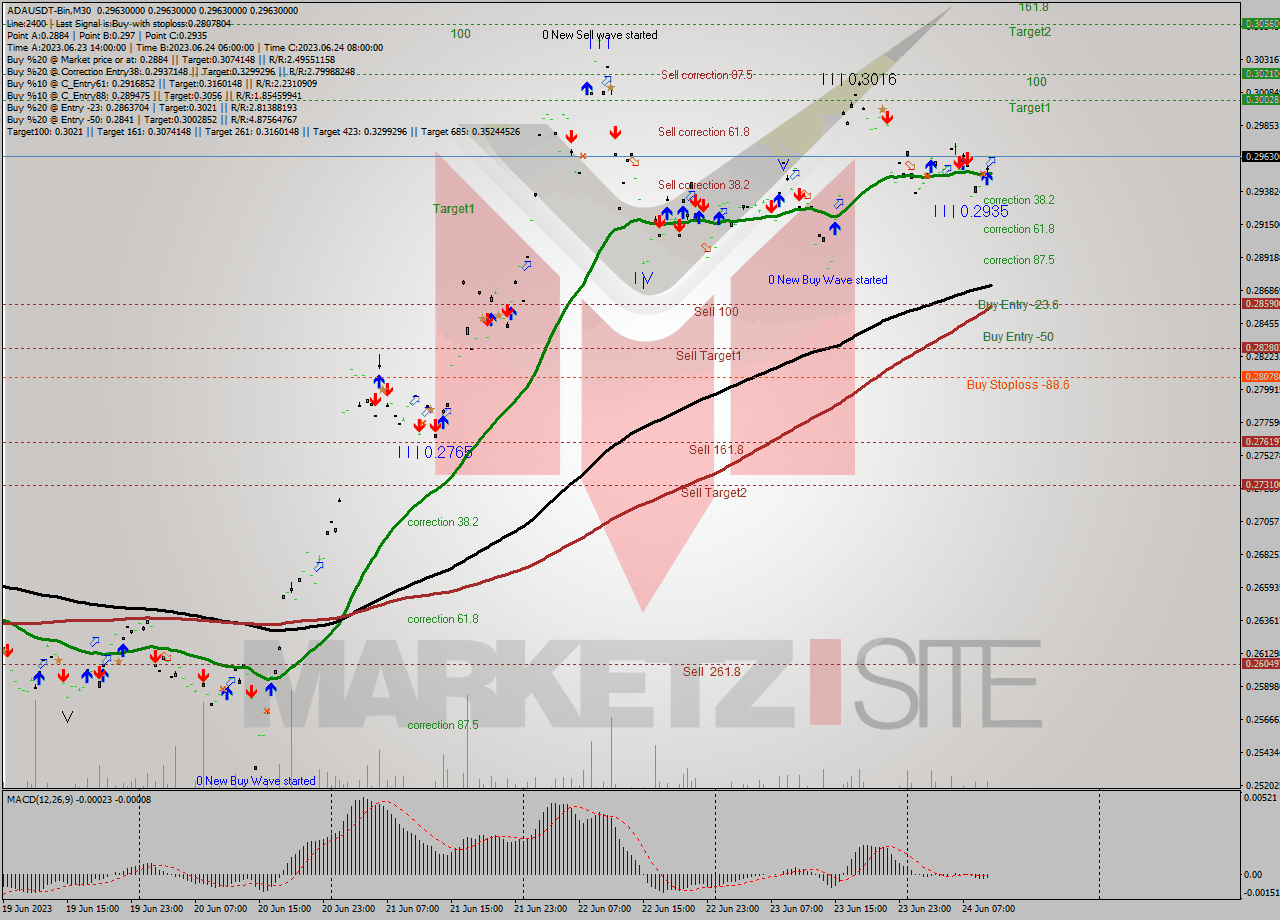Click the 'Sell 261.8' level label
The height and width of the screenshot is (920, 1280).
pyautogui.click(x=712, y=671)
